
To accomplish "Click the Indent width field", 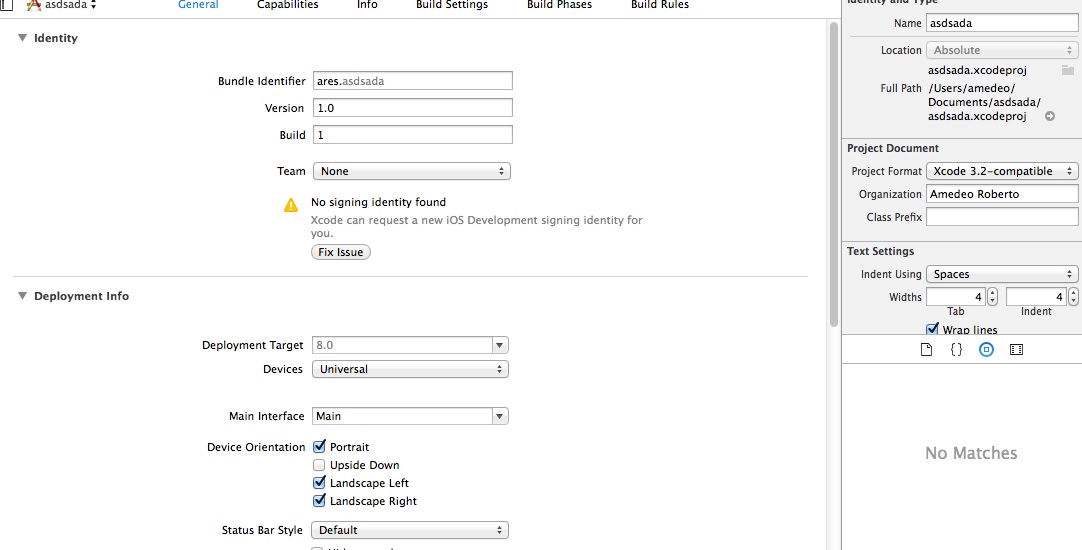I will point(1036,297).
